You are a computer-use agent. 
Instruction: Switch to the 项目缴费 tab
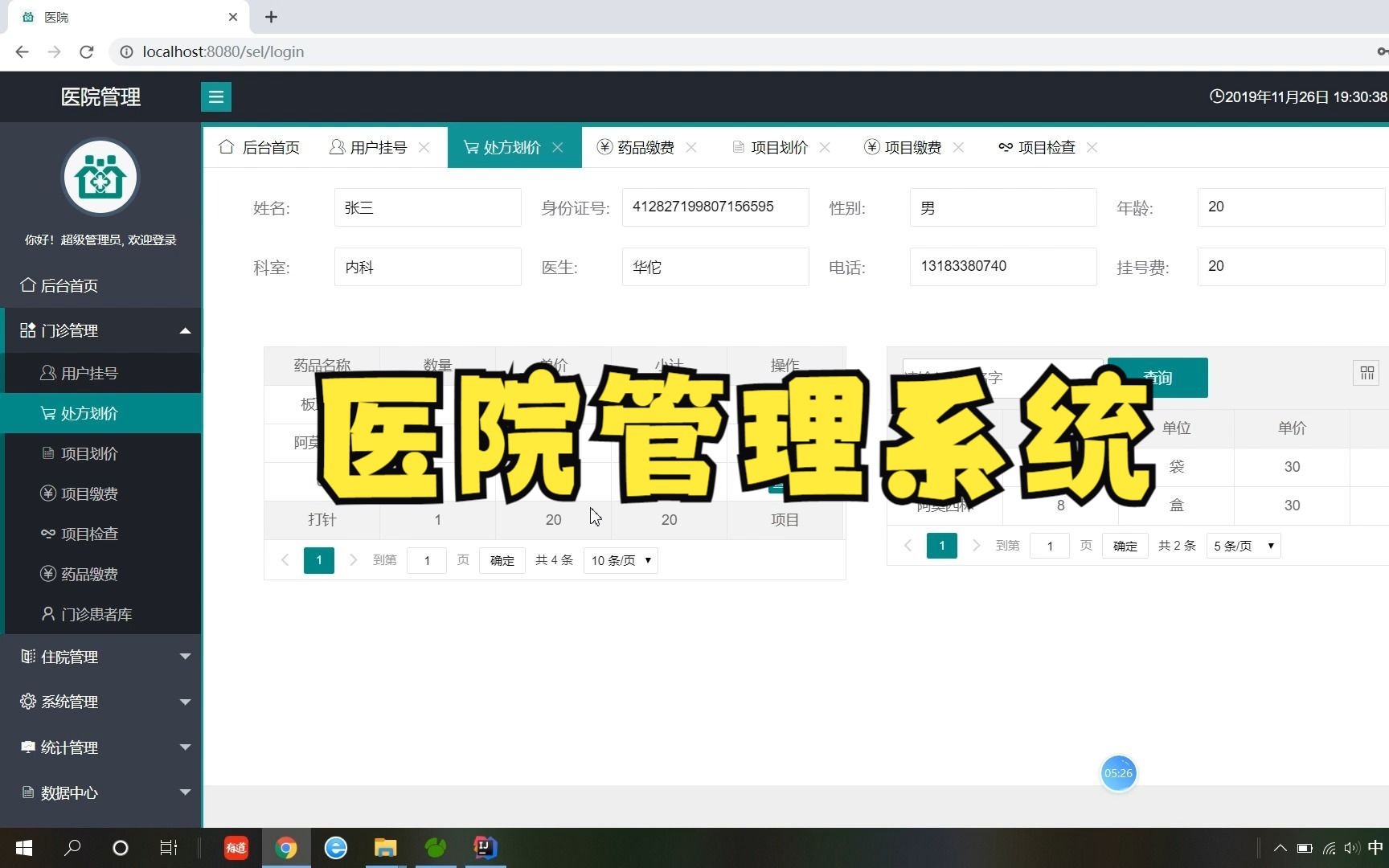pos(903,147)
